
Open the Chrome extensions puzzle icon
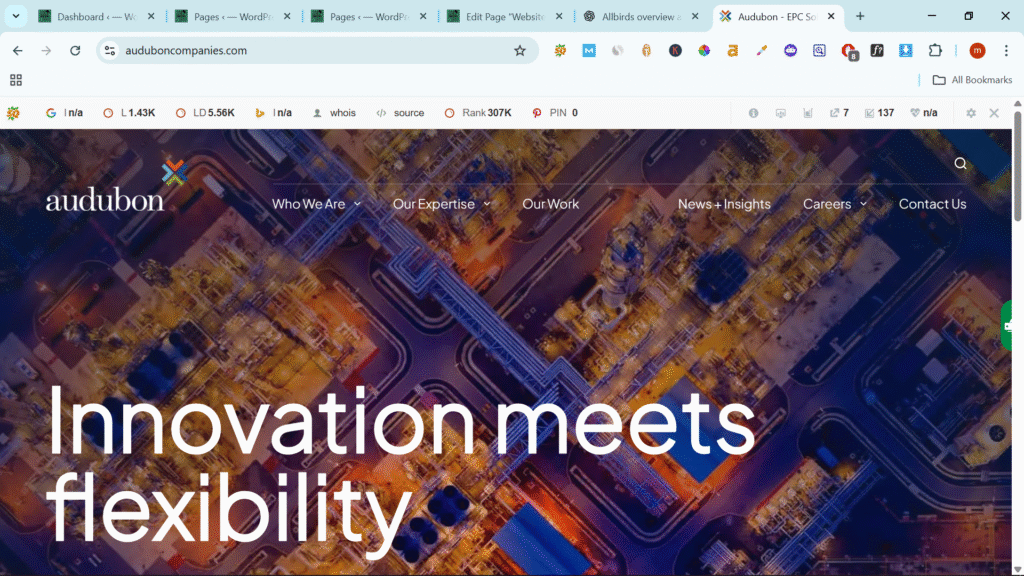tap(936, 51)
